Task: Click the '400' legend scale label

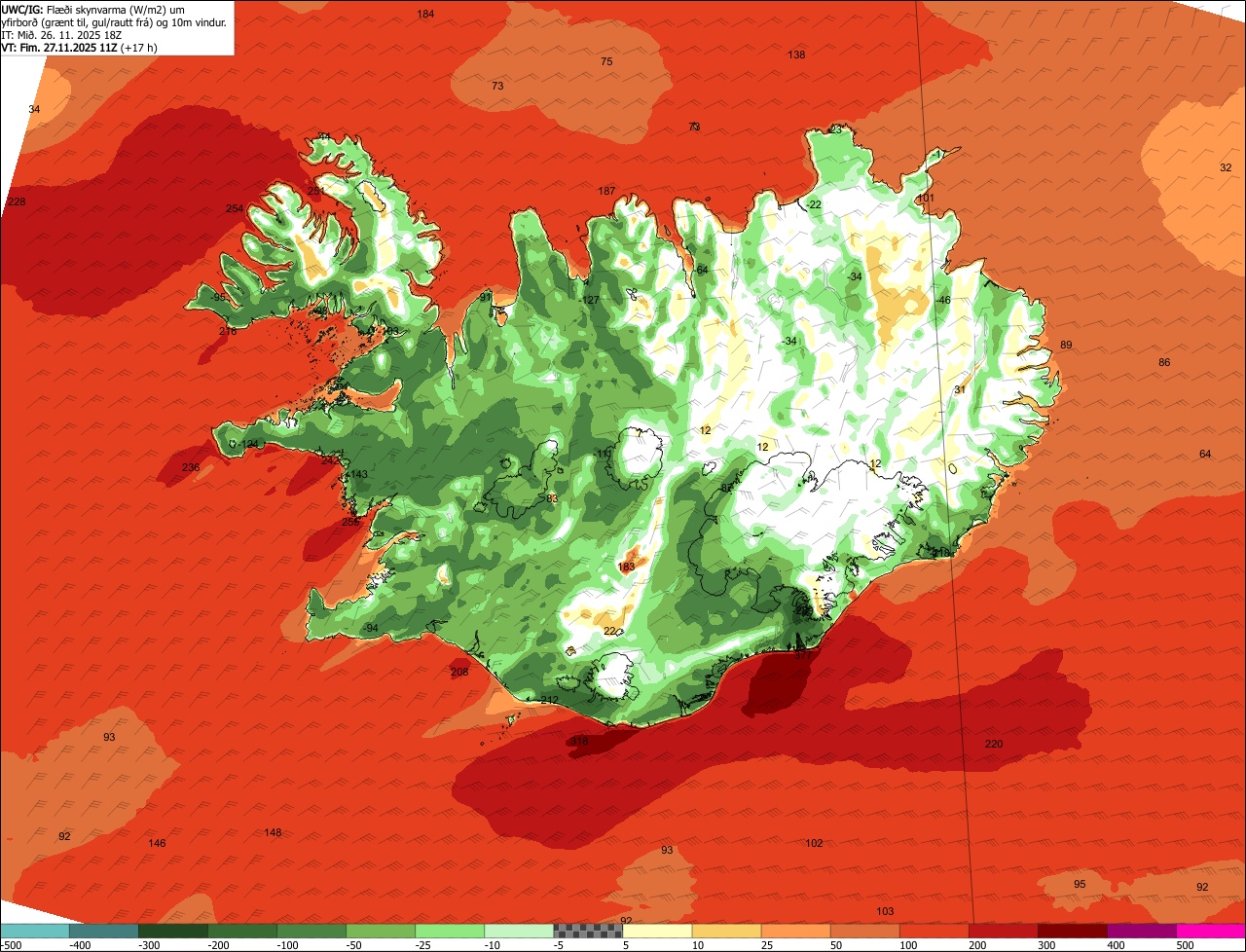Action: pos(1116,945)
